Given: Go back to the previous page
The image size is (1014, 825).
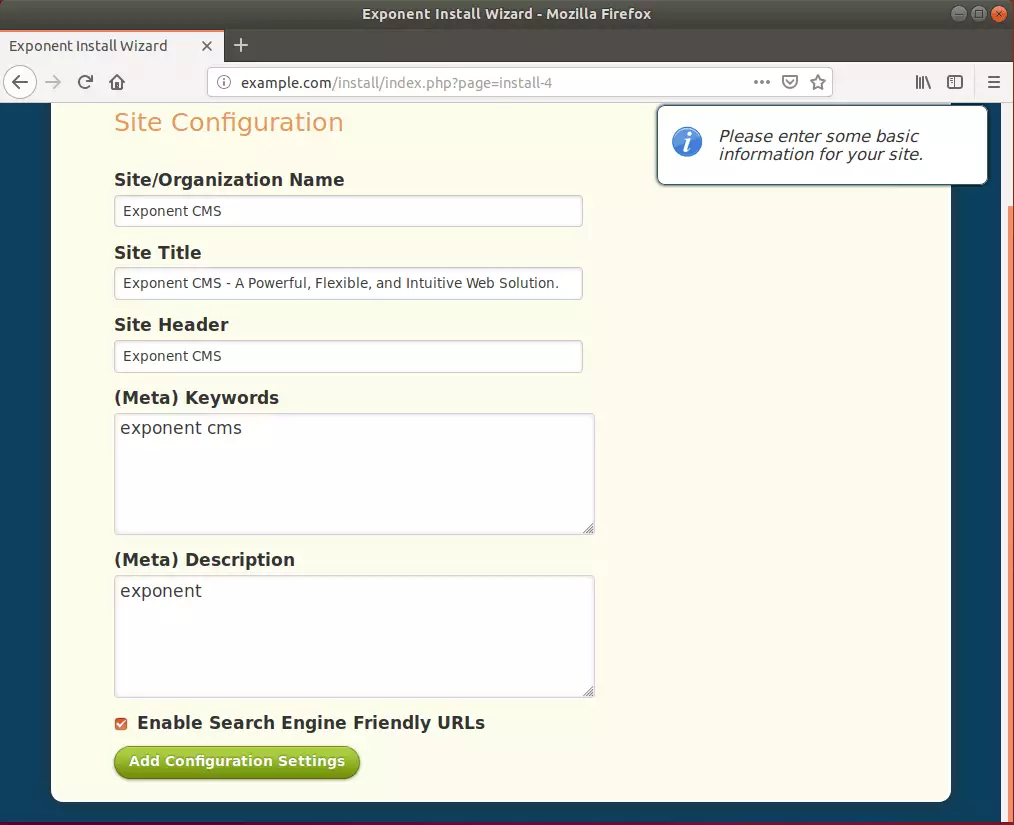Looking at the screenshot, I should click(20, 82).
